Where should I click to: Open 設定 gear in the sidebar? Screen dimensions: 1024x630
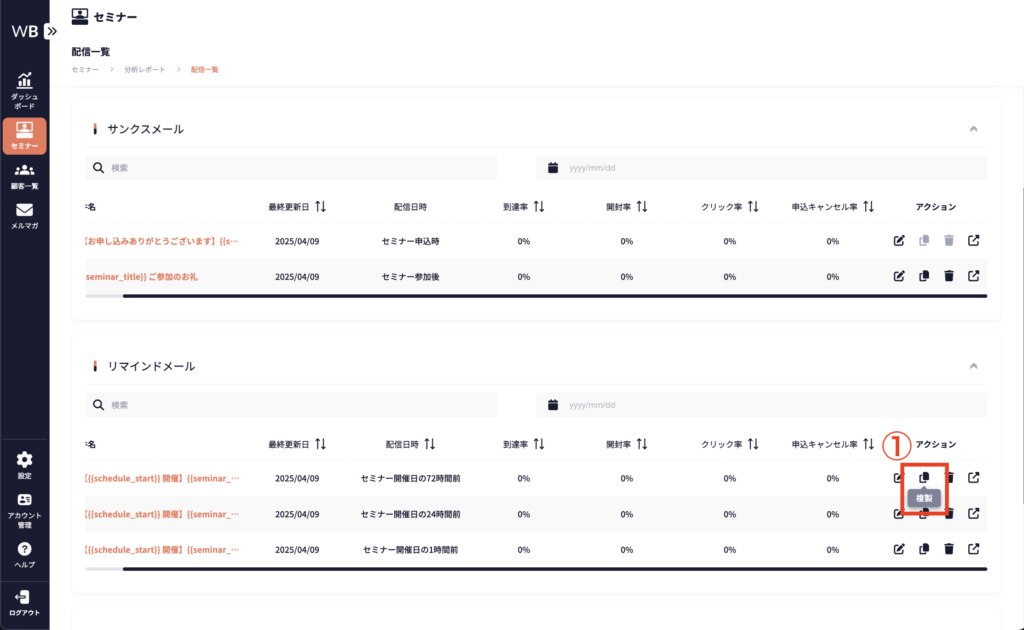click(x=24, y=465)
